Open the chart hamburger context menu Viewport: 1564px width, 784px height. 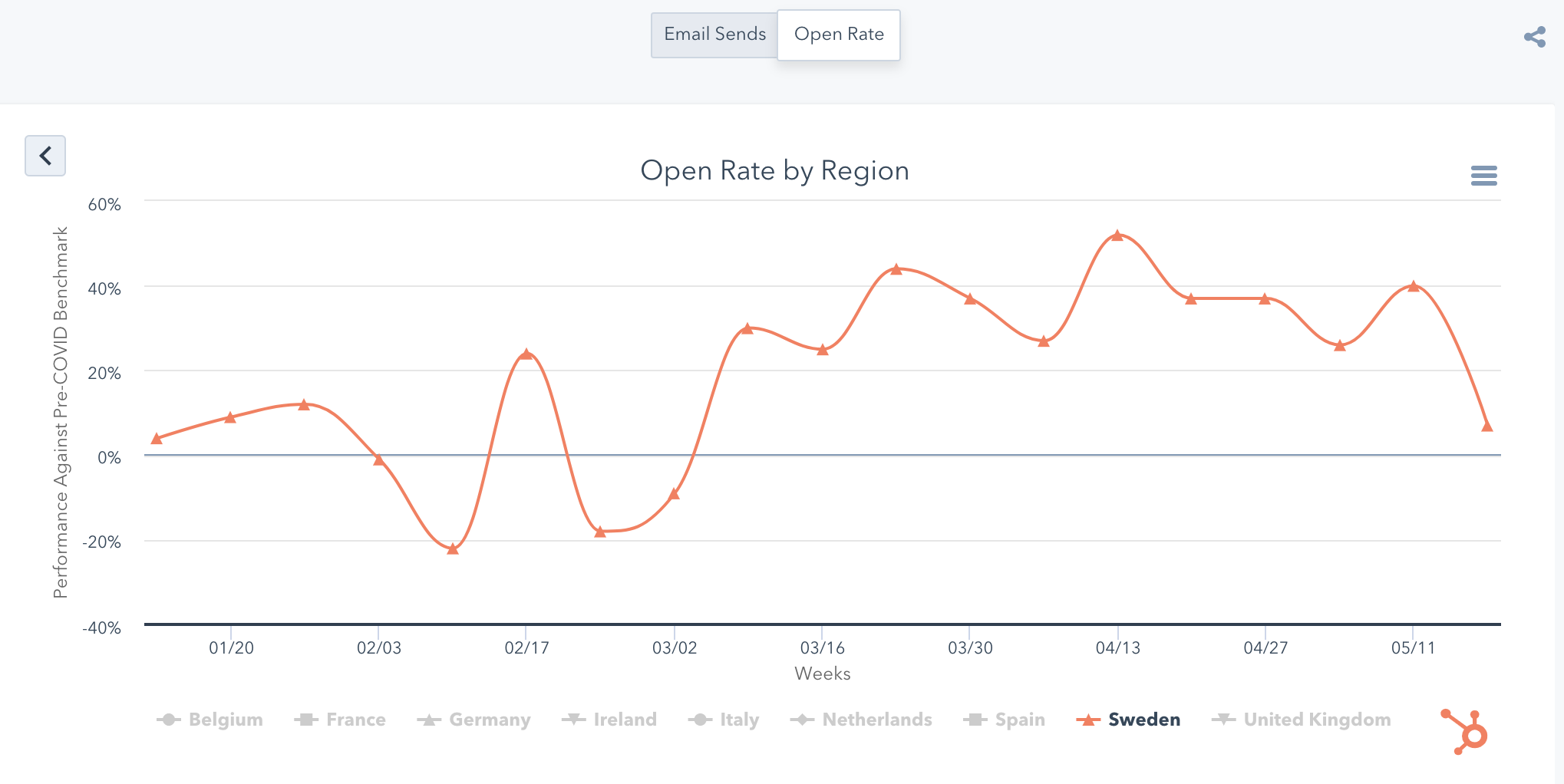1483,176
